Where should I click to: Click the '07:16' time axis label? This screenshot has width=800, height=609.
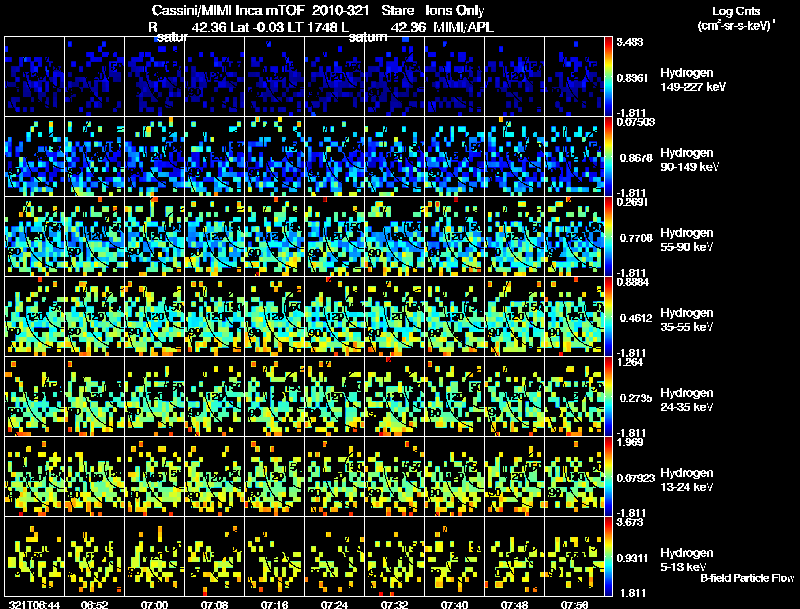pyautogui.click(x=274, y=605)
